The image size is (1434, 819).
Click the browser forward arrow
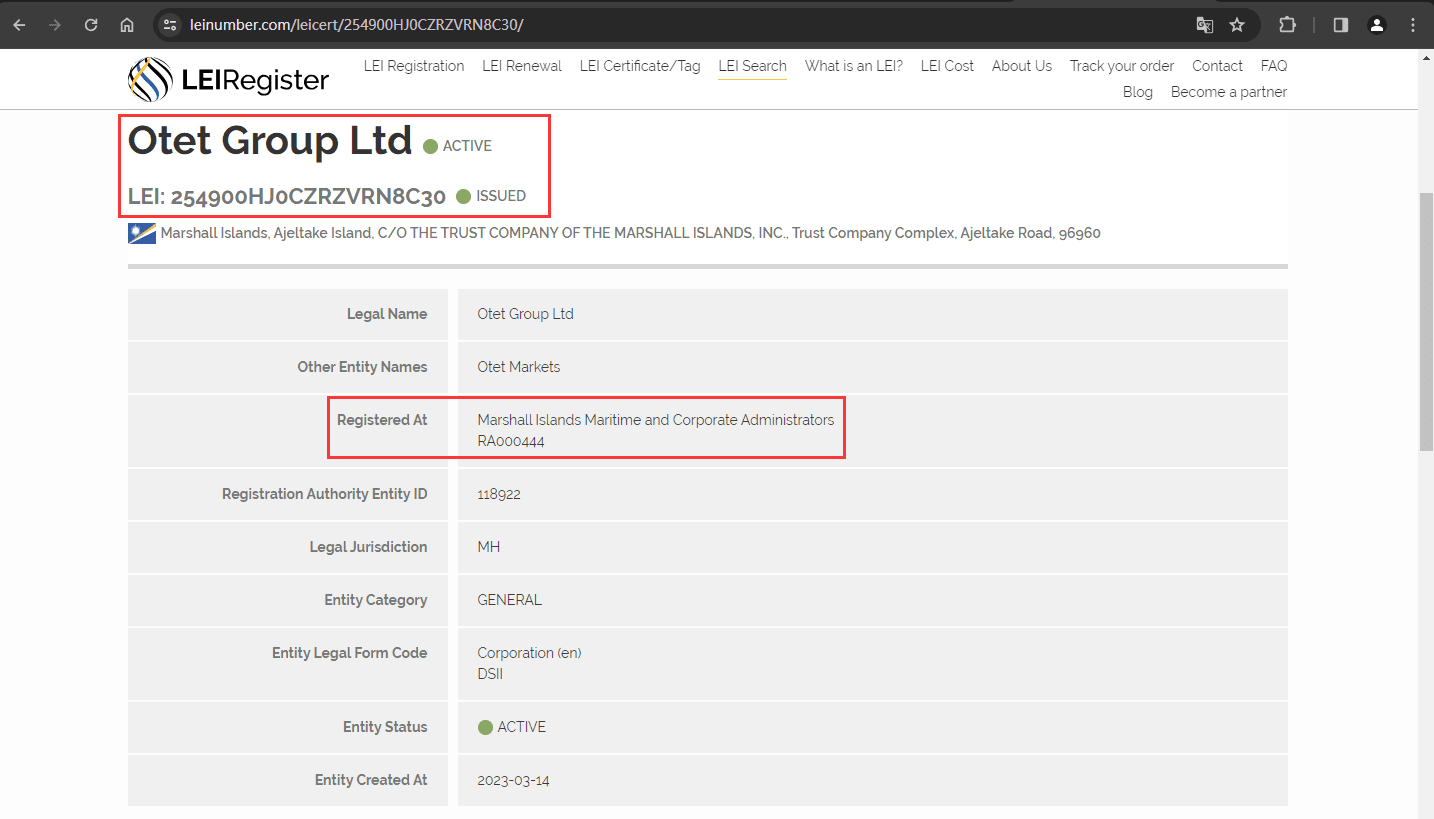(x=54, y=25)
